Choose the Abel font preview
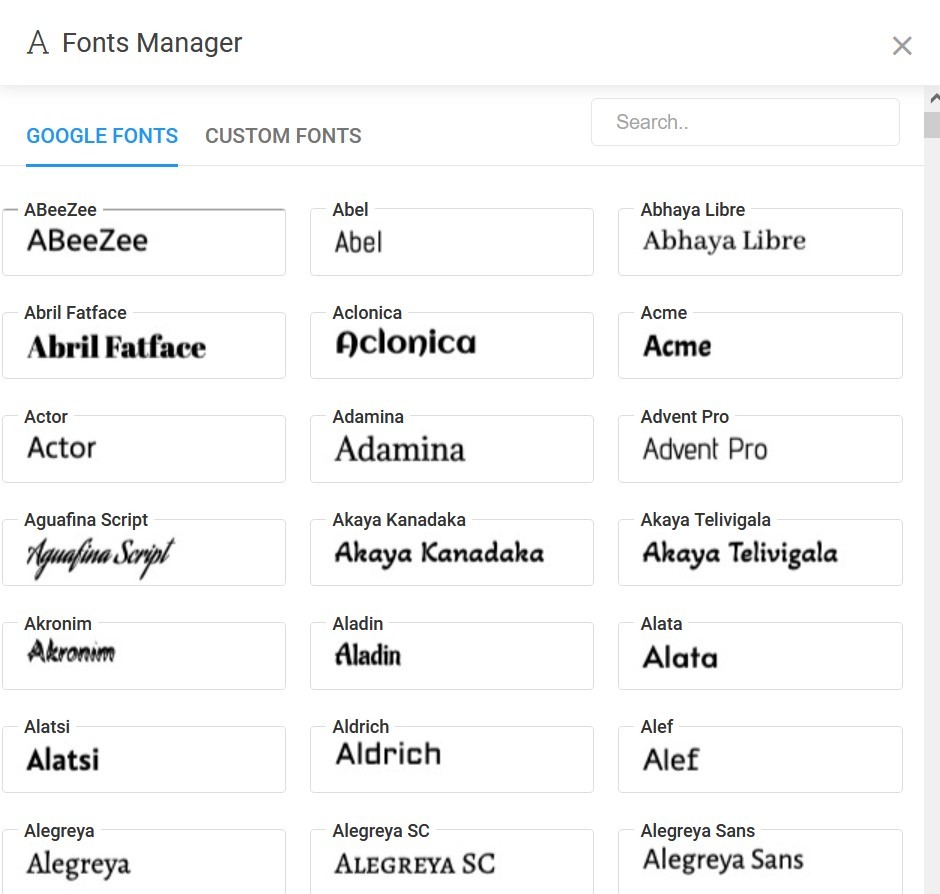The width and height of the screenshot is (940, 894). tap(452, 242)
